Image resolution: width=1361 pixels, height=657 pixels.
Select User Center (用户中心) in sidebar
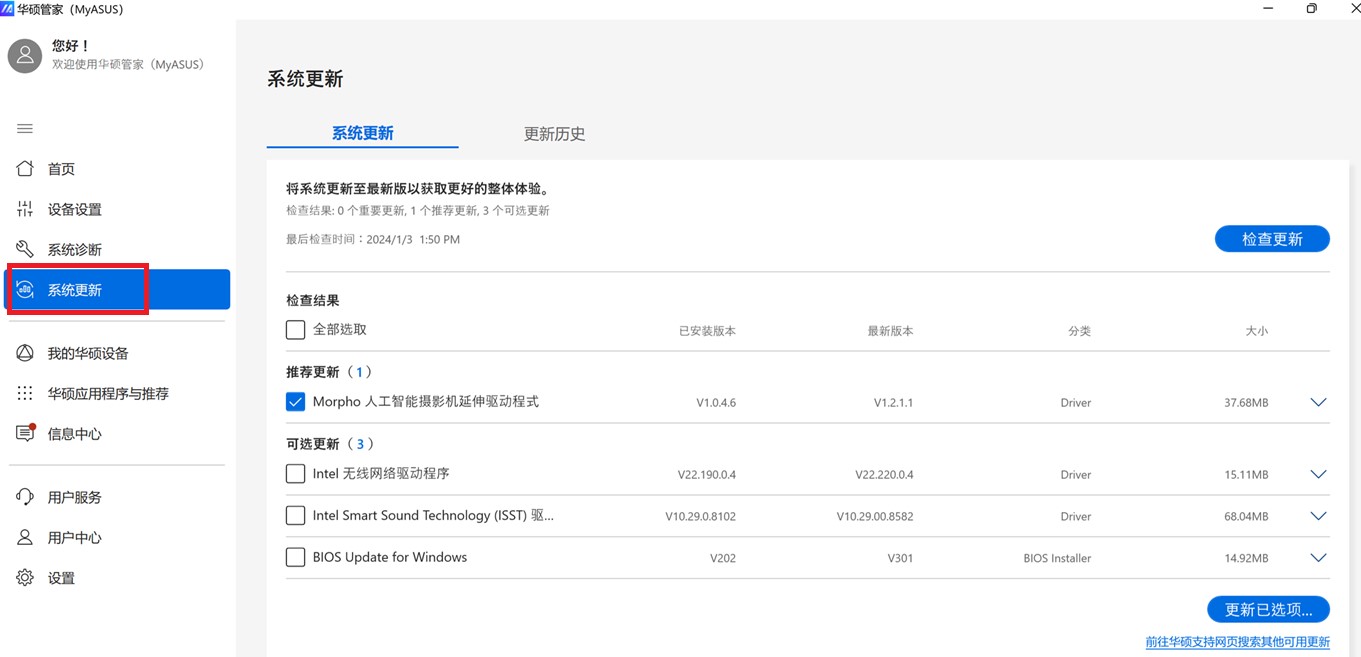(74, 537)
